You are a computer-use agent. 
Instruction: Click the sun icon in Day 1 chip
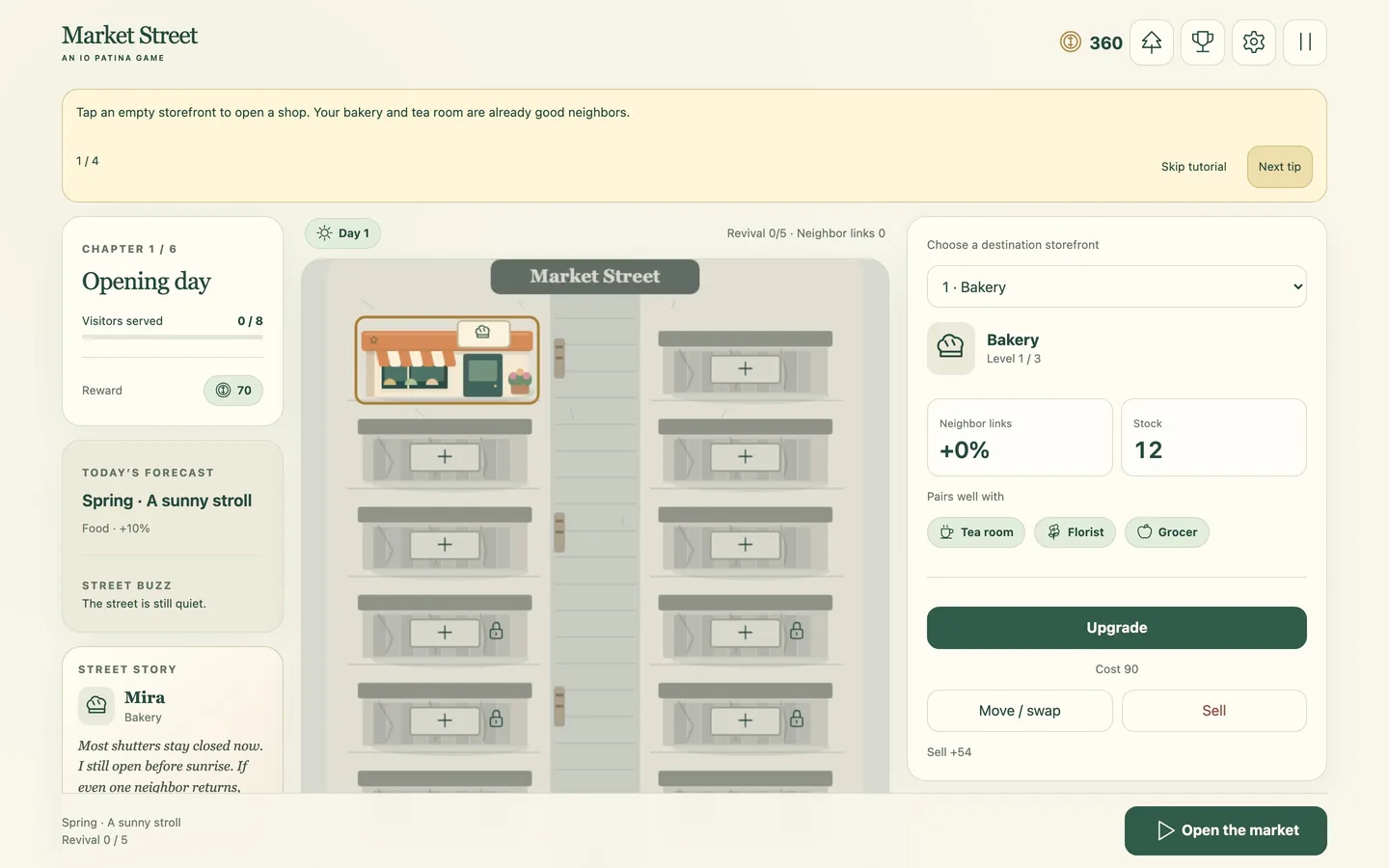[x=324, y=233]
